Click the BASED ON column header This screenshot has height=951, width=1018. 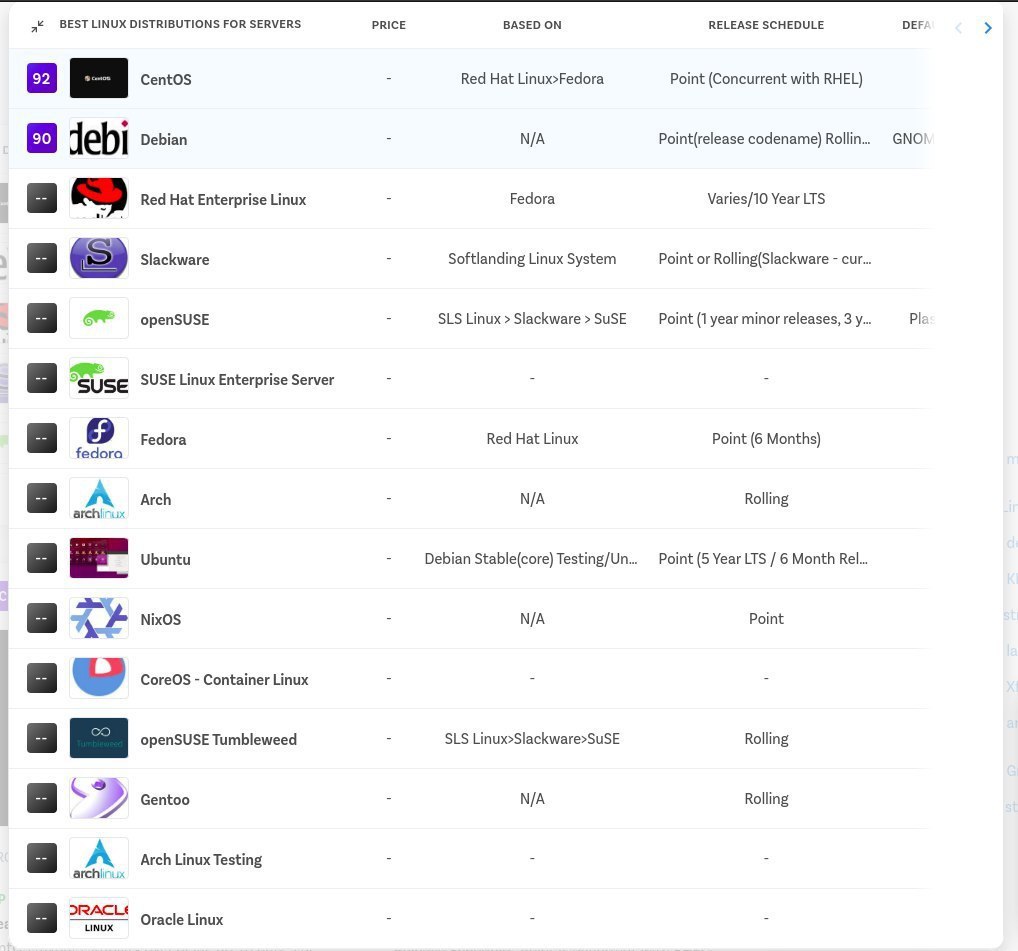click(532, 25)
